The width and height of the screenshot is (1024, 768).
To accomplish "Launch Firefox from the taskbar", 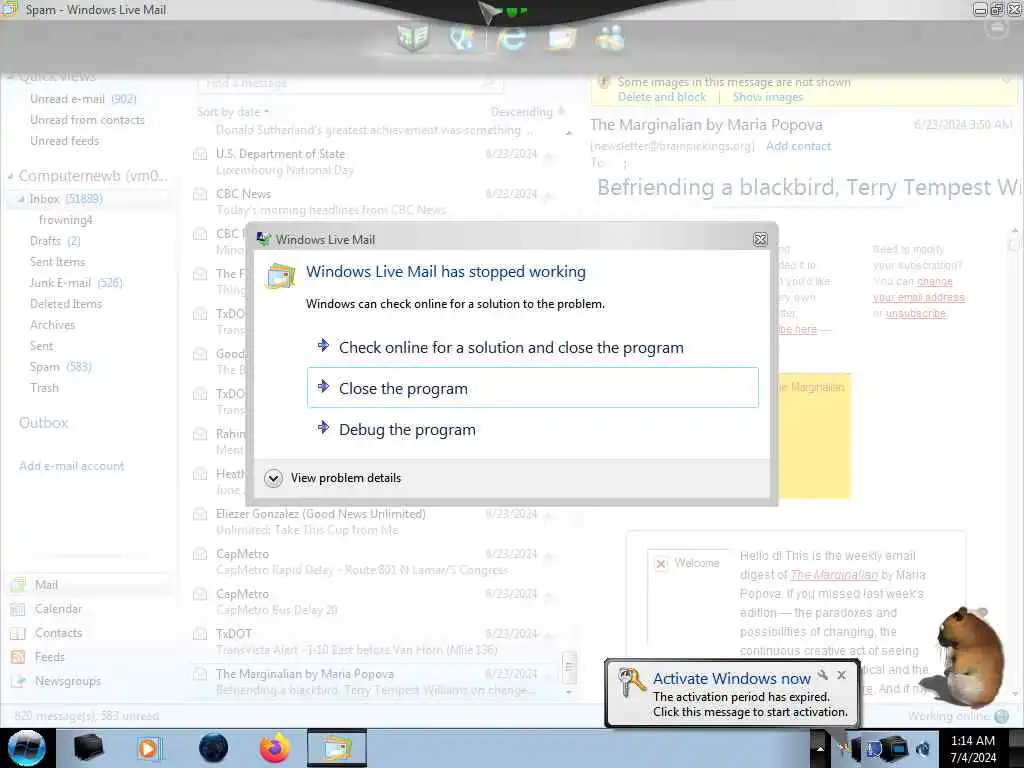I will 275,748.
